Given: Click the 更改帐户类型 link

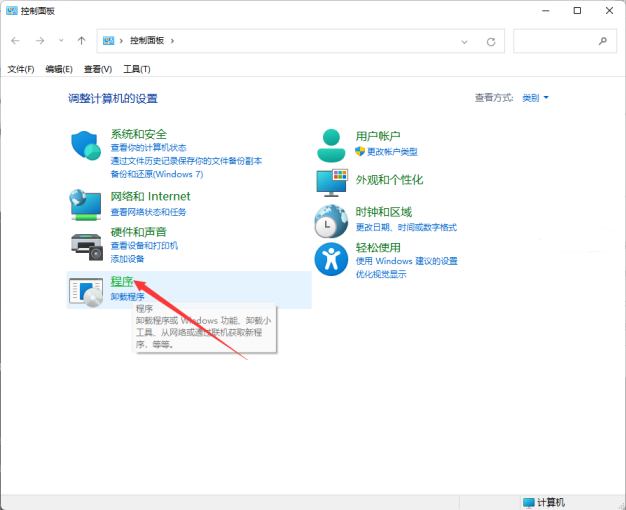Looking at the screenshot, I should [392, 152].
